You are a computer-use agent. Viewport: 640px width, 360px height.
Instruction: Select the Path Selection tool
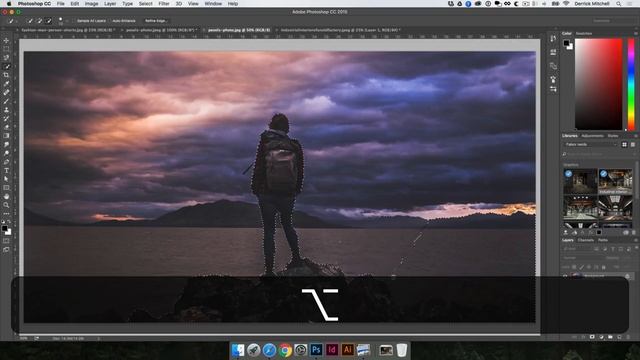coord(6,179)
